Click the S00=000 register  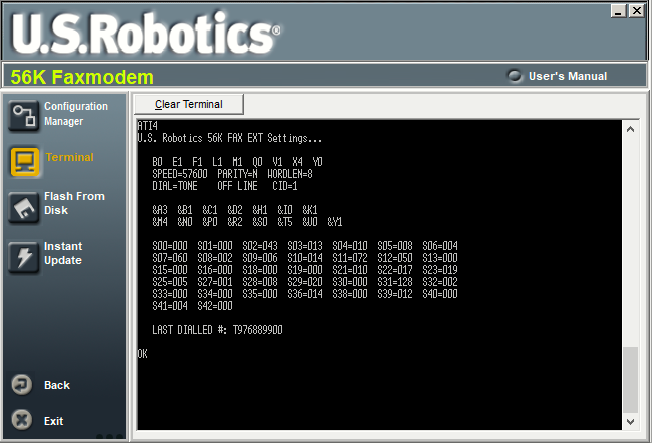tap(170, 246)
